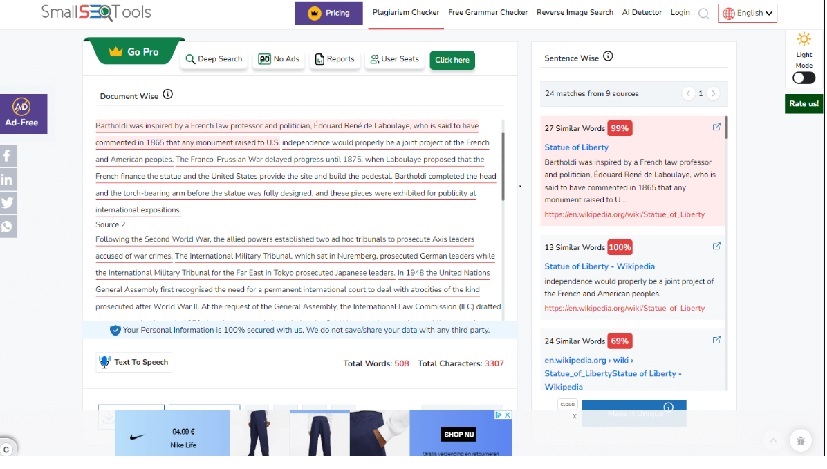This screenshot has width=827, height=469.
Task: Open 100% match source external link icon
Action: [716, 246]
